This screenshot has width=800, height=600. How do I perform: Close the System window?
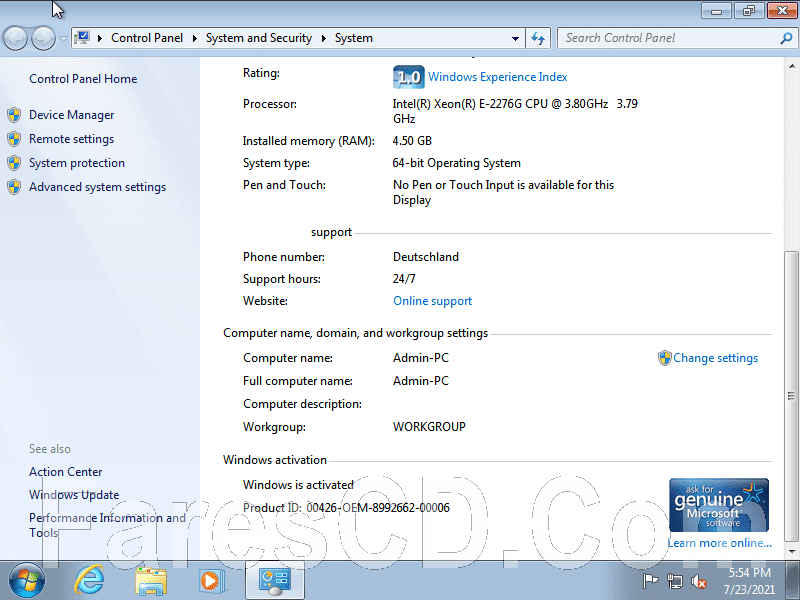(x=782, y=11)
